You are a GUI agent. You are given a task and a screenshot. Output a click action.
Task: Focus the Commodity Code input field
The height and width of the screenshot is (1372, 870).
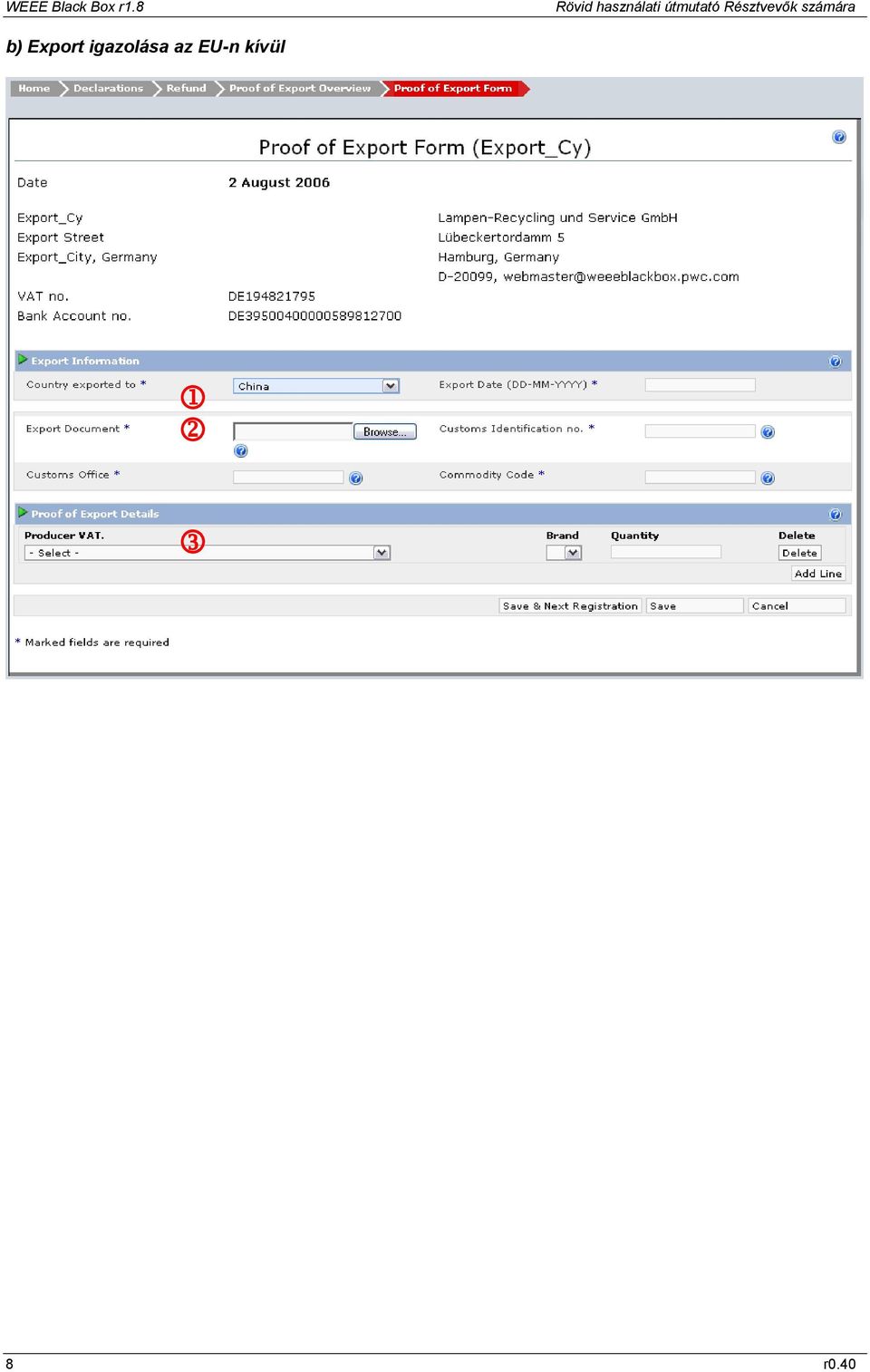tap(700, 477)
